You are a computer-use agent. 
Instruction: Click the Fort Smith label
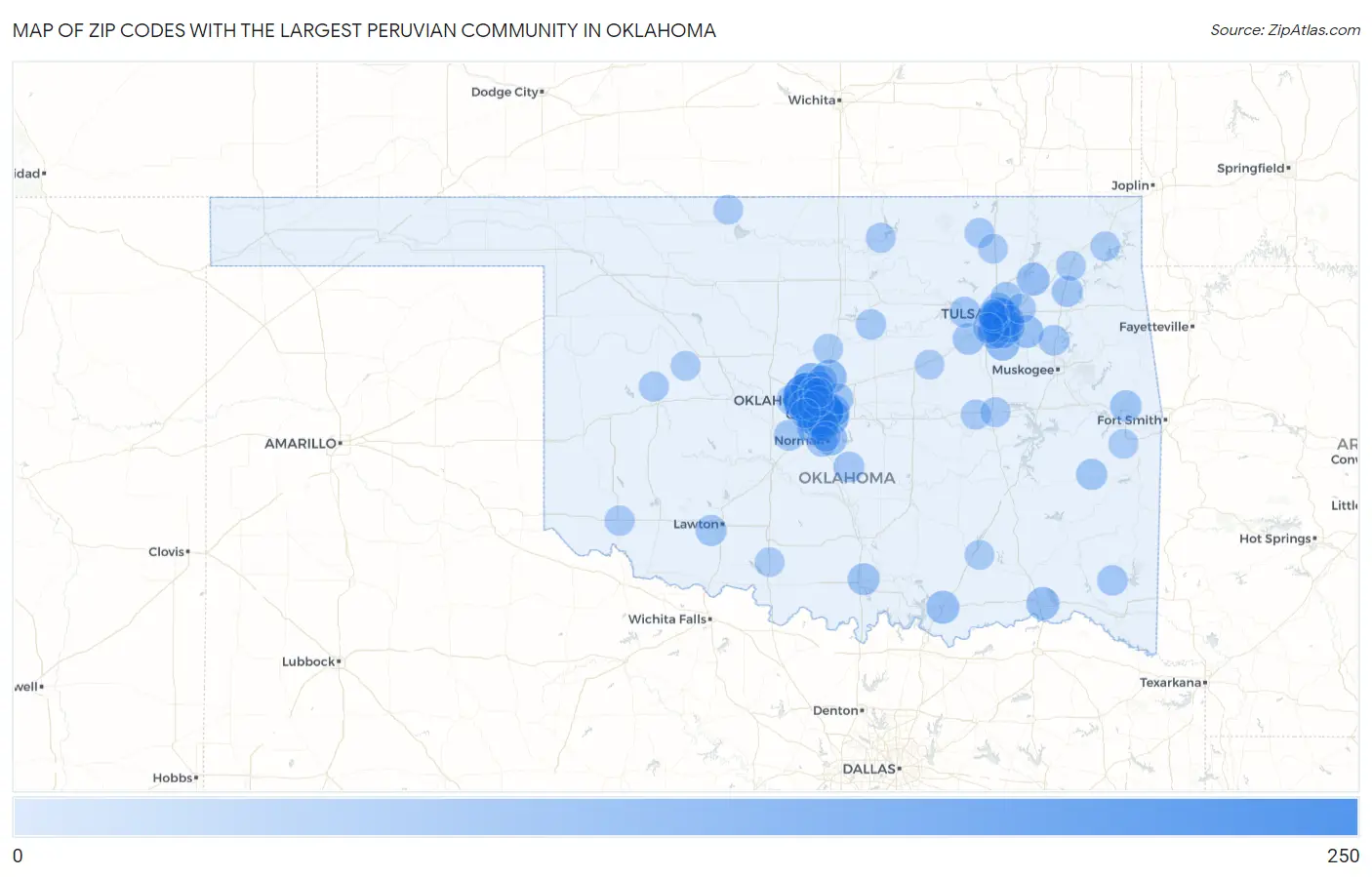(x=1129, y=420)
